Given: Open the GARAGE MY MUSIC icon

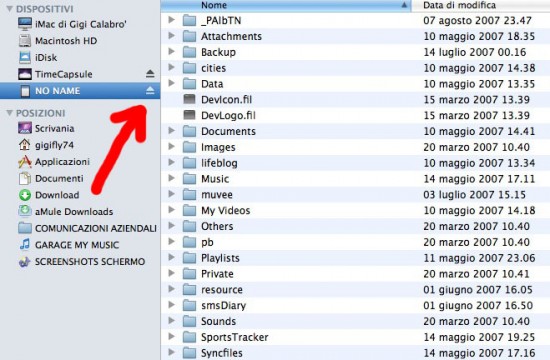Looking at the screenshot, I should 25,245.
